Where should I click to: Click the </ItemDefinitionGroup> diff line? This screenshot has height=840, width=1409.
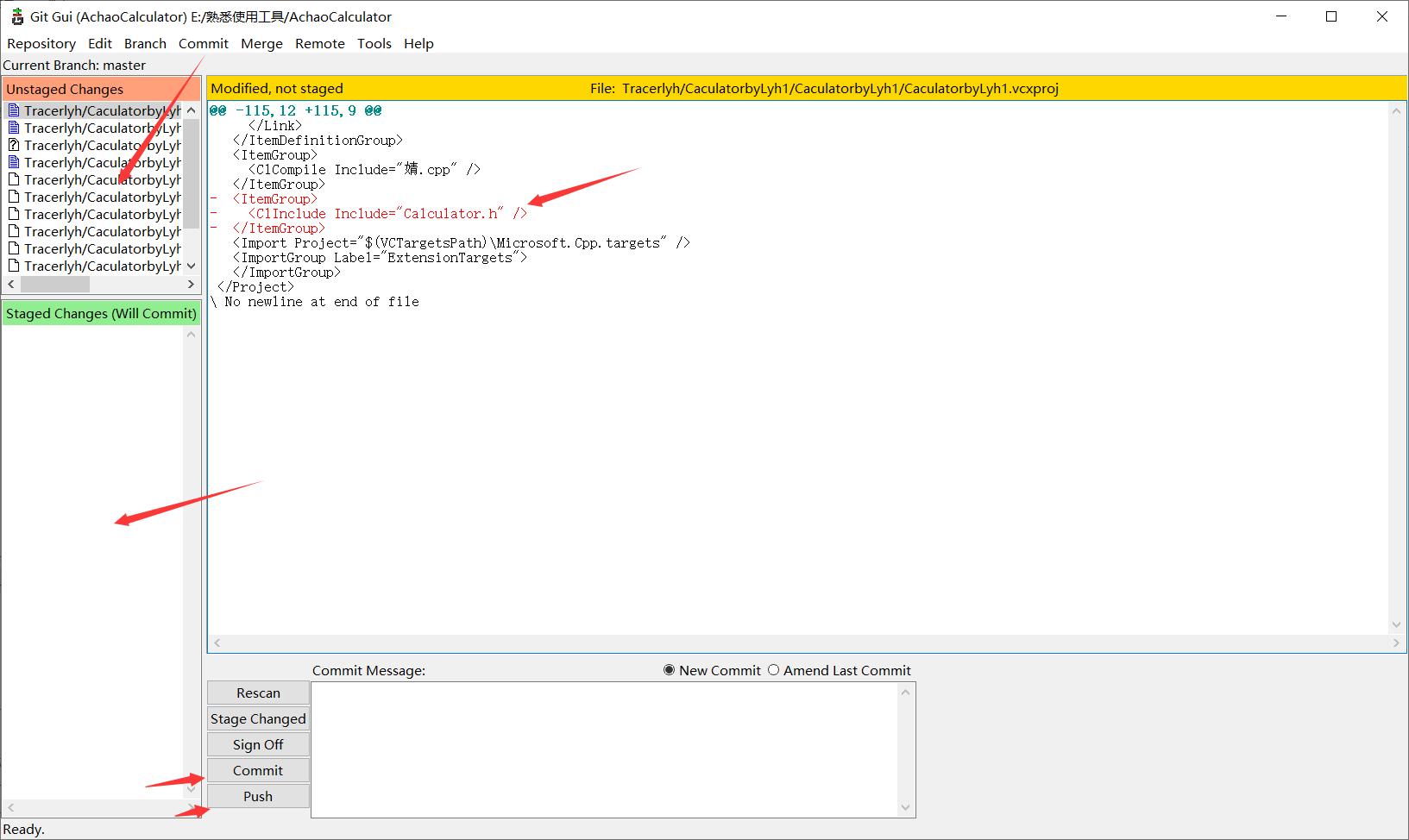[318, 140]
